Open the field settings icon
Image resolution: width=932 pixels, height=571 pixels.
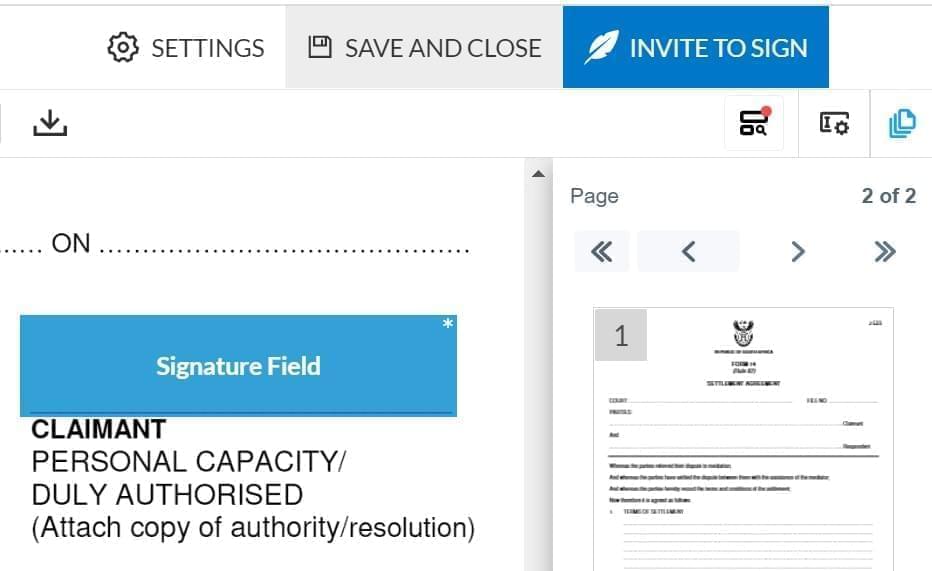pyautogui.click(x=834, y=123)
